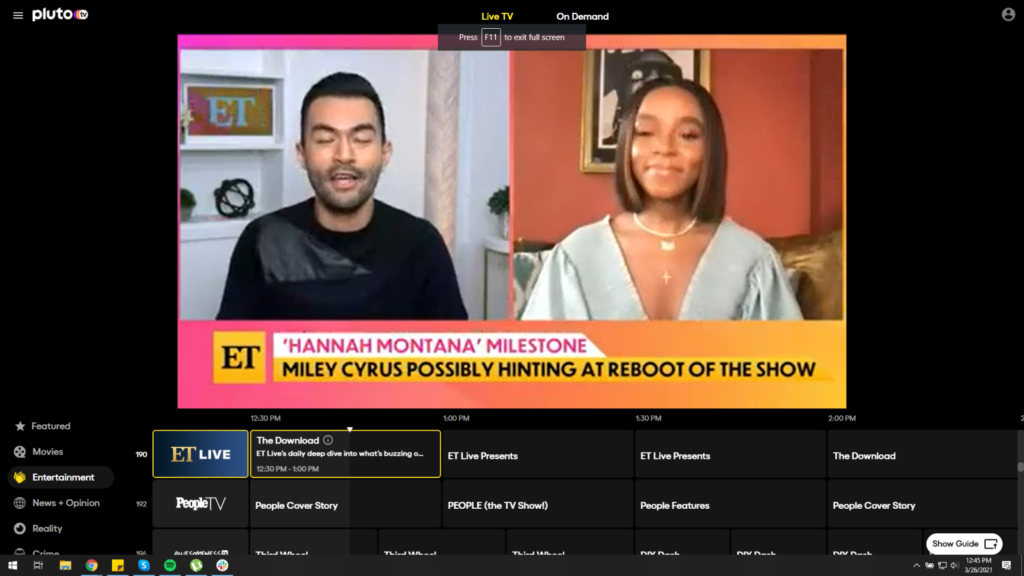Open Slack from the taskbar
This screenshot has height=576, width=1024.
[223, 566]
